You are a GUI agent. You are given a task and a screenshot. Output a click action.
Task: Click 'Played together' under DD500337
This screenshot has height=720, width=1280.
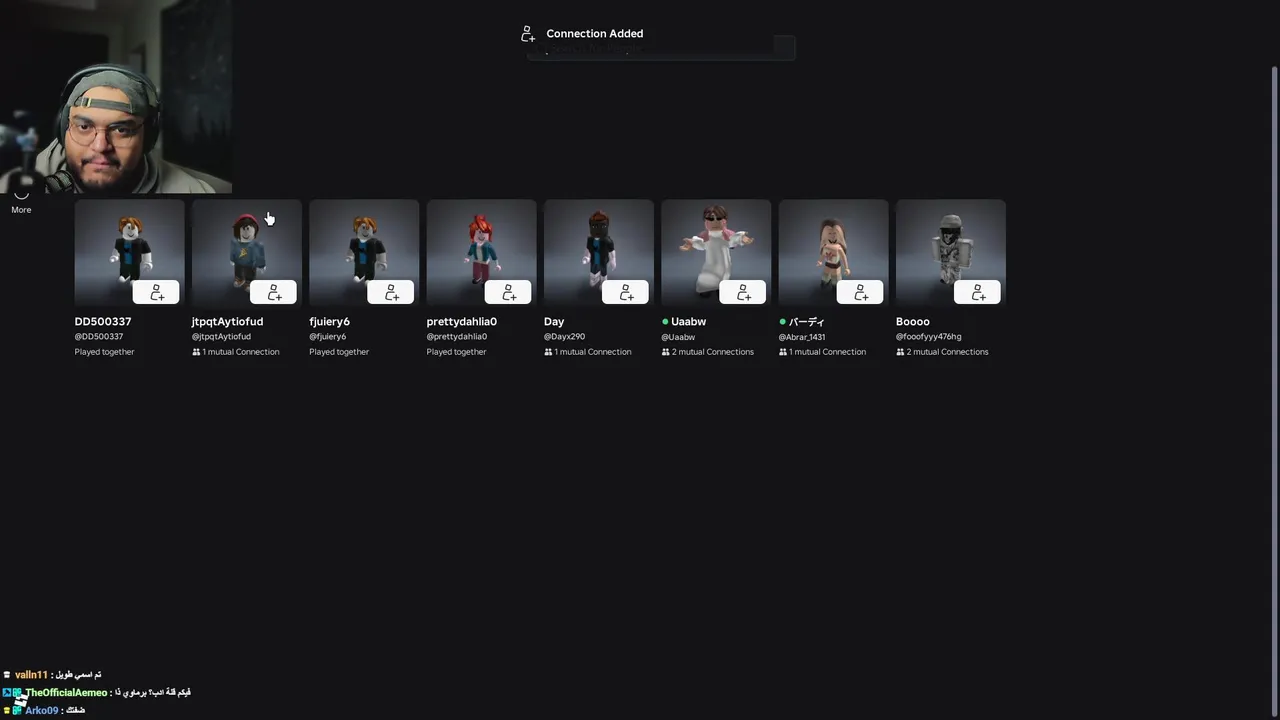tap(104, 352)
